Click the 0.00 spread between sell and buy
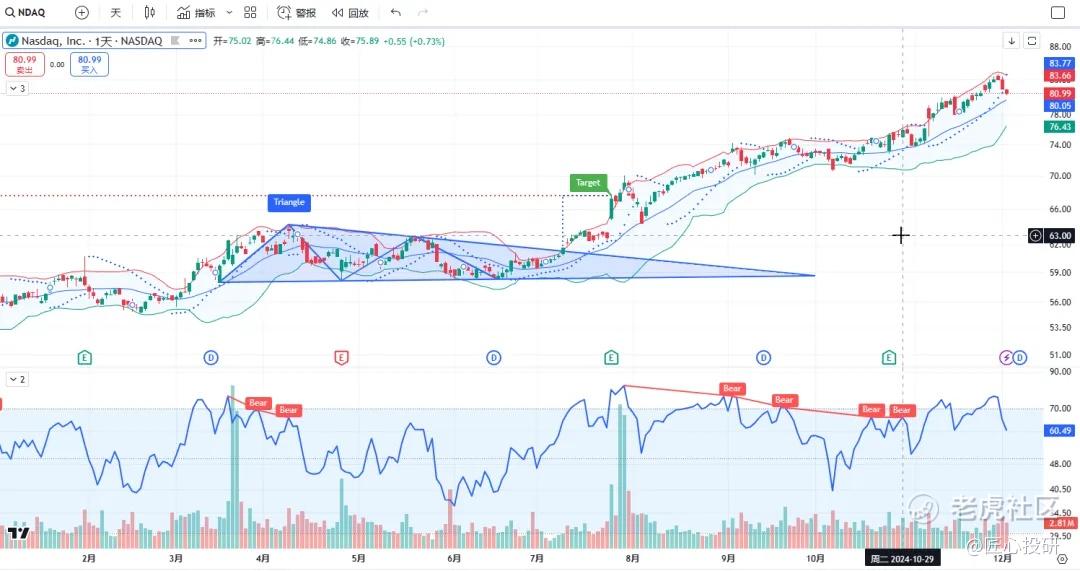1080x571 pixels. 57,64
